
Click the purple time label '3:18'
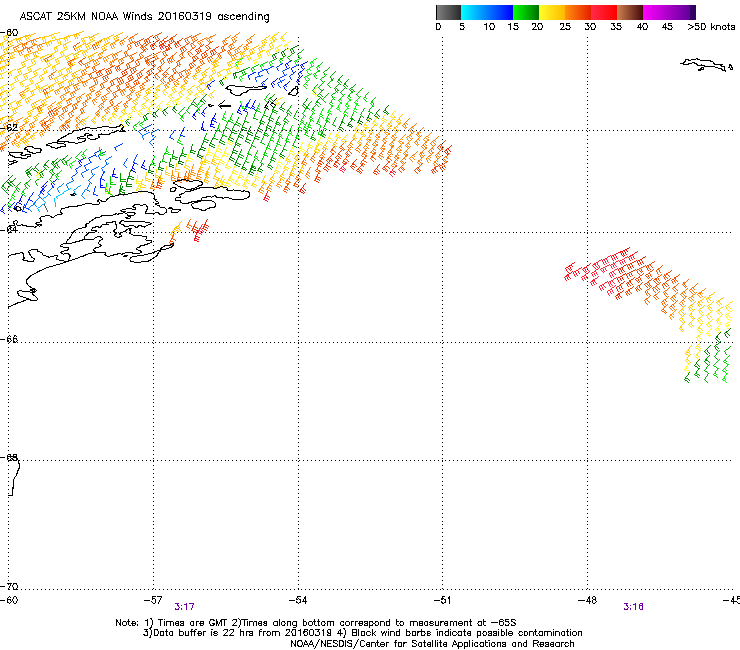tap(633, 607)
